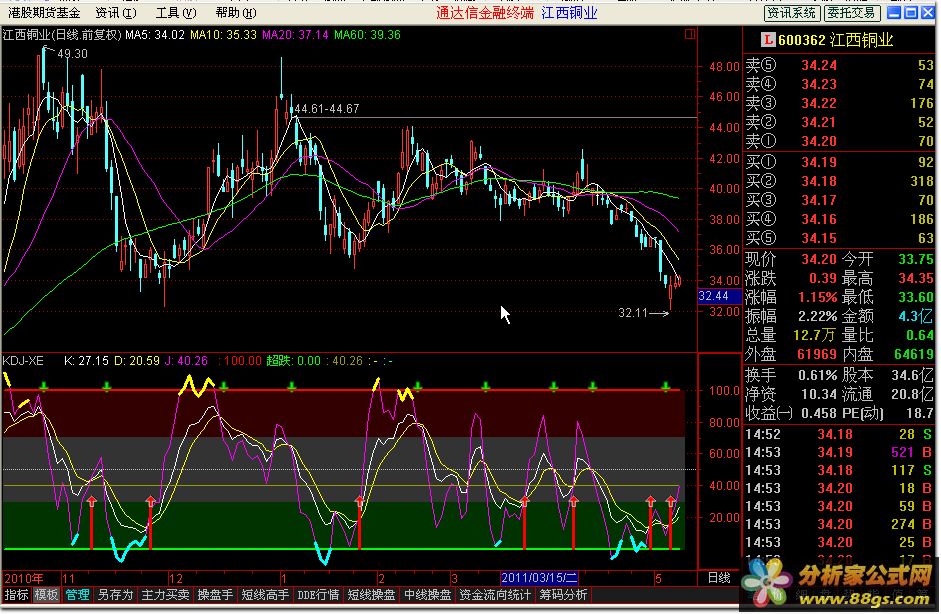This screenshot has height=614, width=941.
Task: Click the PE(动) 18.7 value
Action: pyautogui.click(x=921, y=414)
